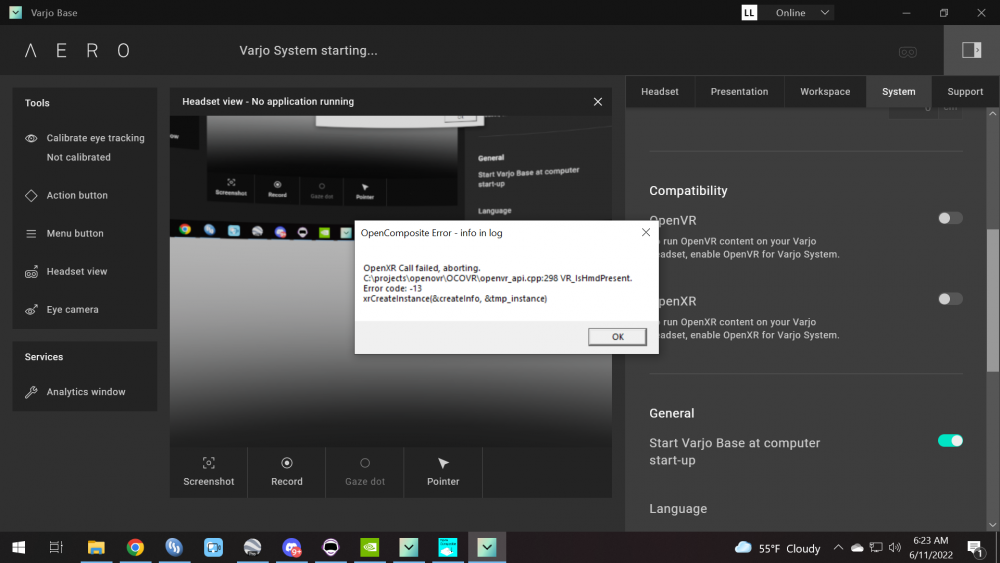Click the Screenshot capture icon
The width and height of the screenshot is (1000, 563).
(208, 463)
